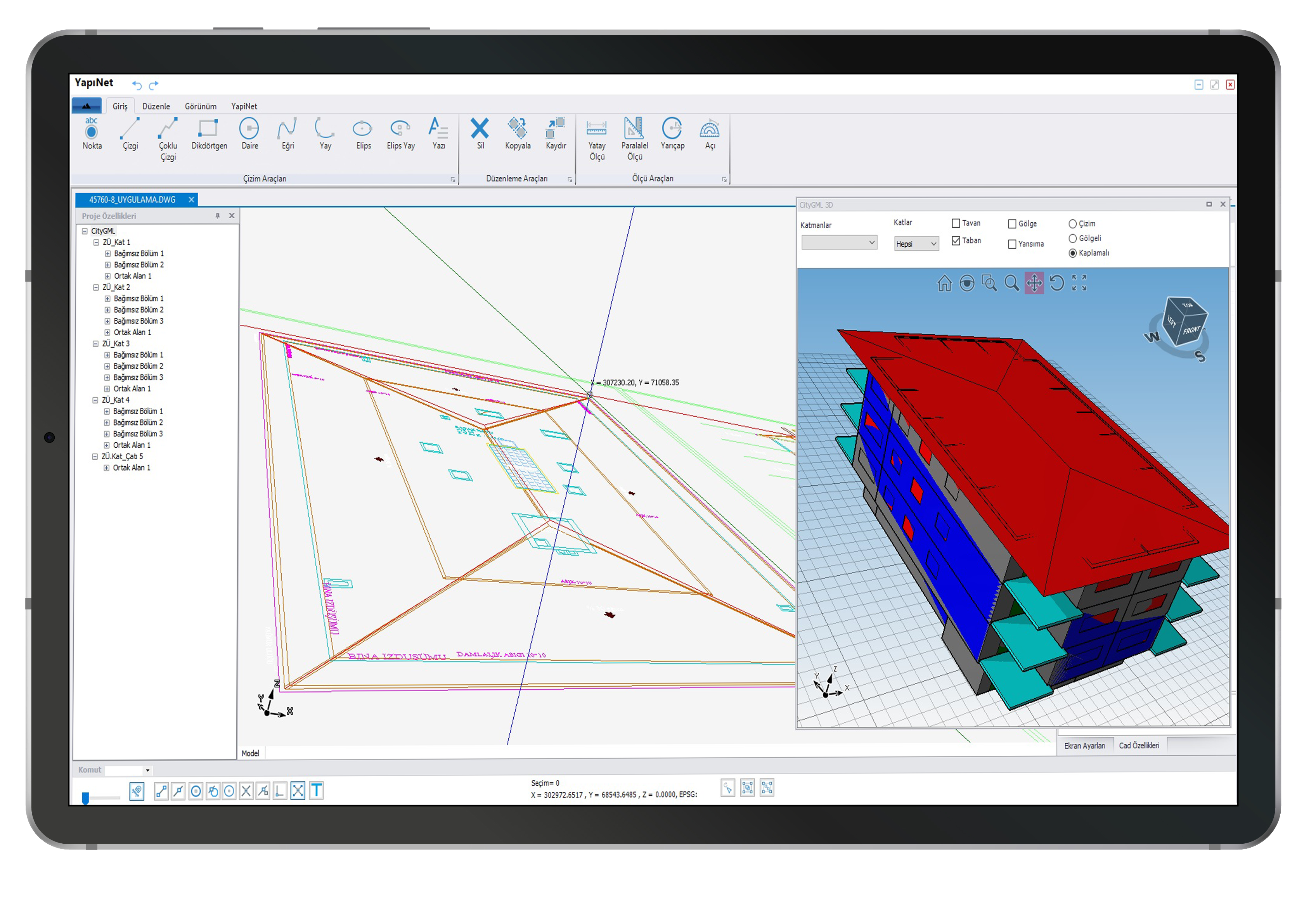This screenshot has width=1316, height=900.
Task: Enable the Tavan checkbox
Action: [x=956, y=223]
